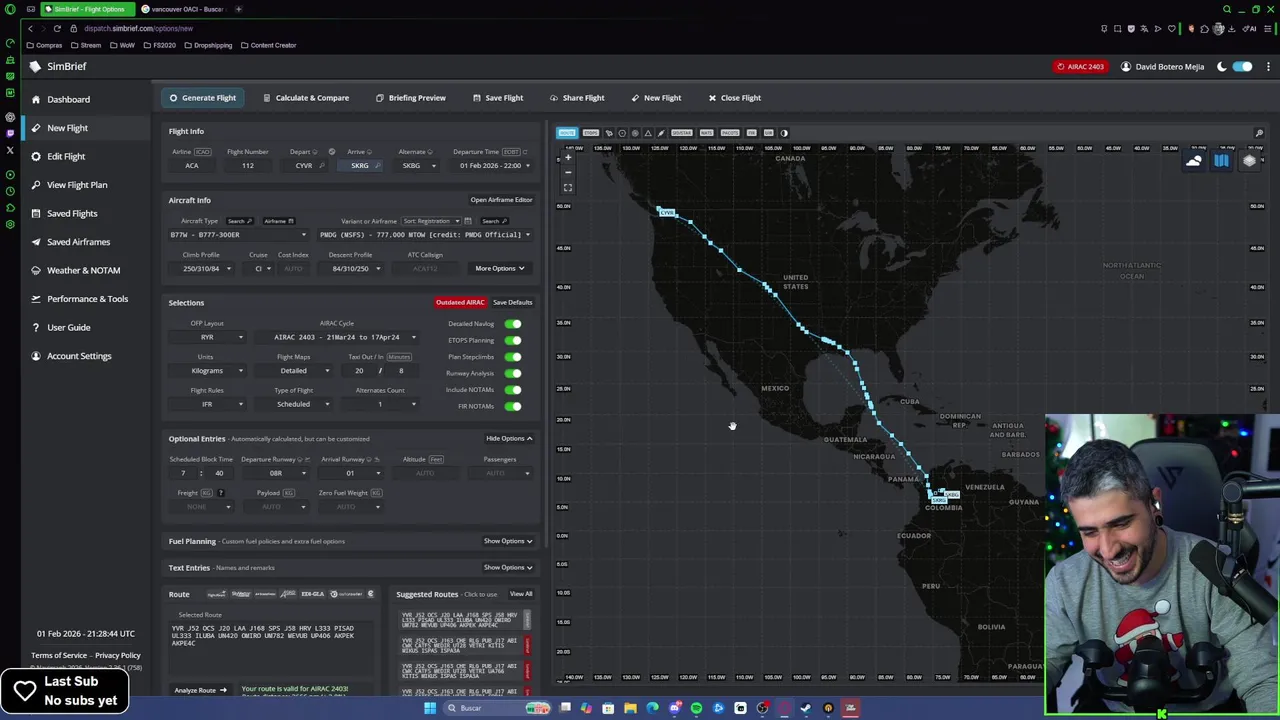Toggle the FIR NOTAMs switch
This screenshot has height=720, width=1280.
coord(513,406)
